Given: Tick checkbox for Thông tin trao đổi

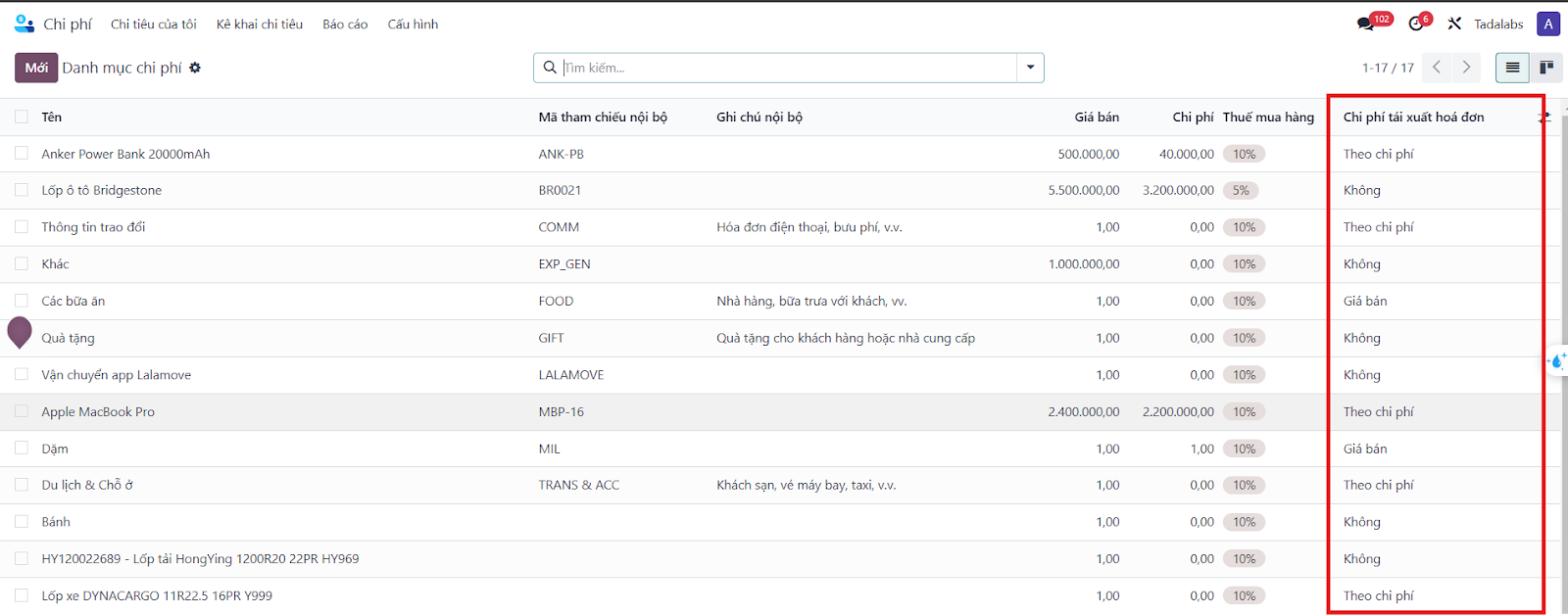Looking at the screenshot, I should click(x=22, y=227).
